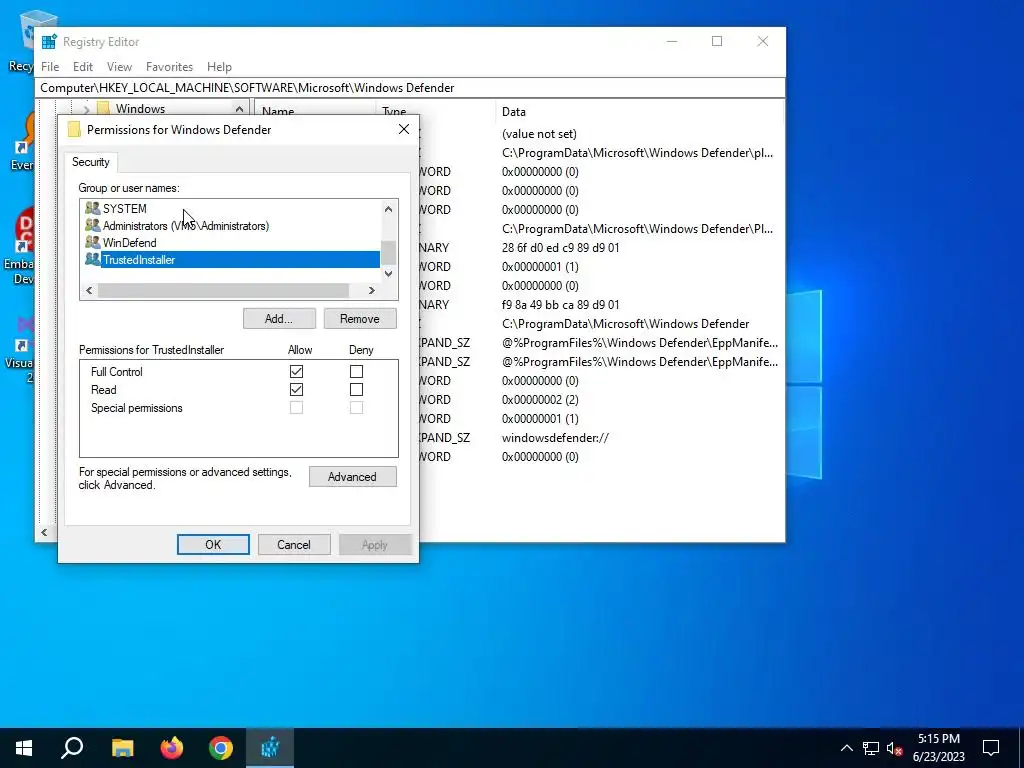Click the Deny Special permissions checkbox

pyautogui.click(x=357, y=408)
